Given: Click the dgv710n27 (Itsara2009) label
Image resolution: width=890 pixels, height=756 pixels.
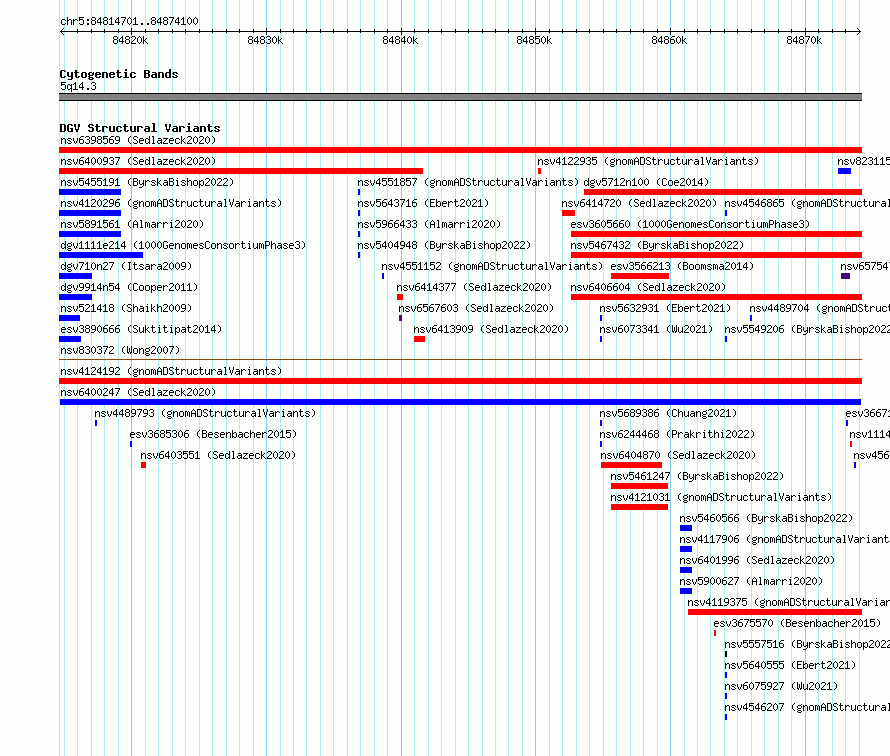Looking at the screenshot, I should pos(126,266).
